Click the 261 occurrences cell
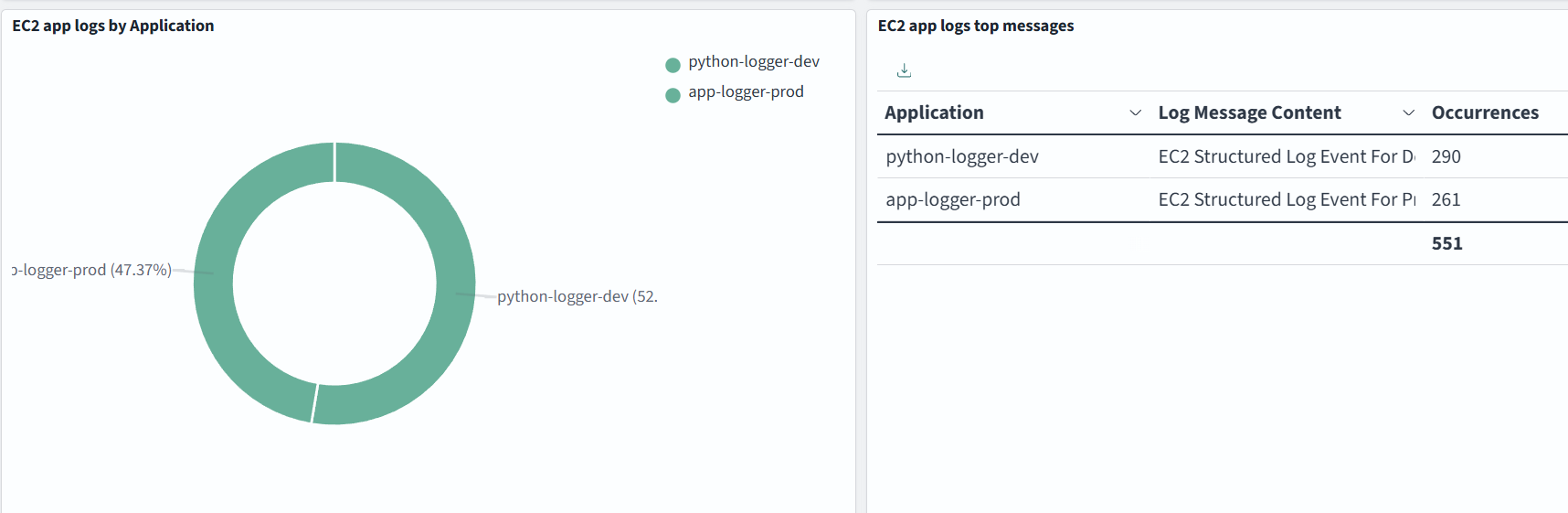Viewport: 1568px width, 513px height. (1446, 199)
